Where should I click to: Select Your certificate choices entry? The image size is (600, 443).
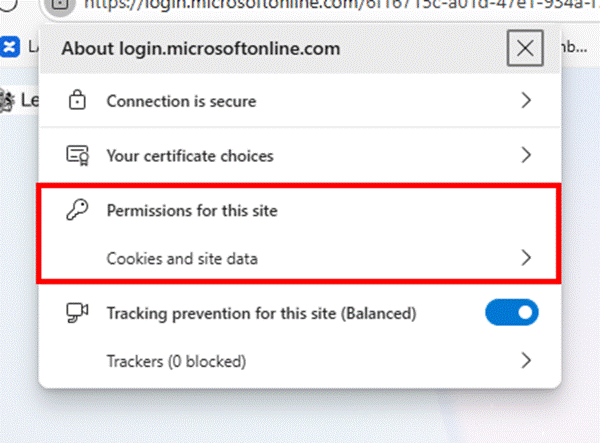tap(190, 156)
